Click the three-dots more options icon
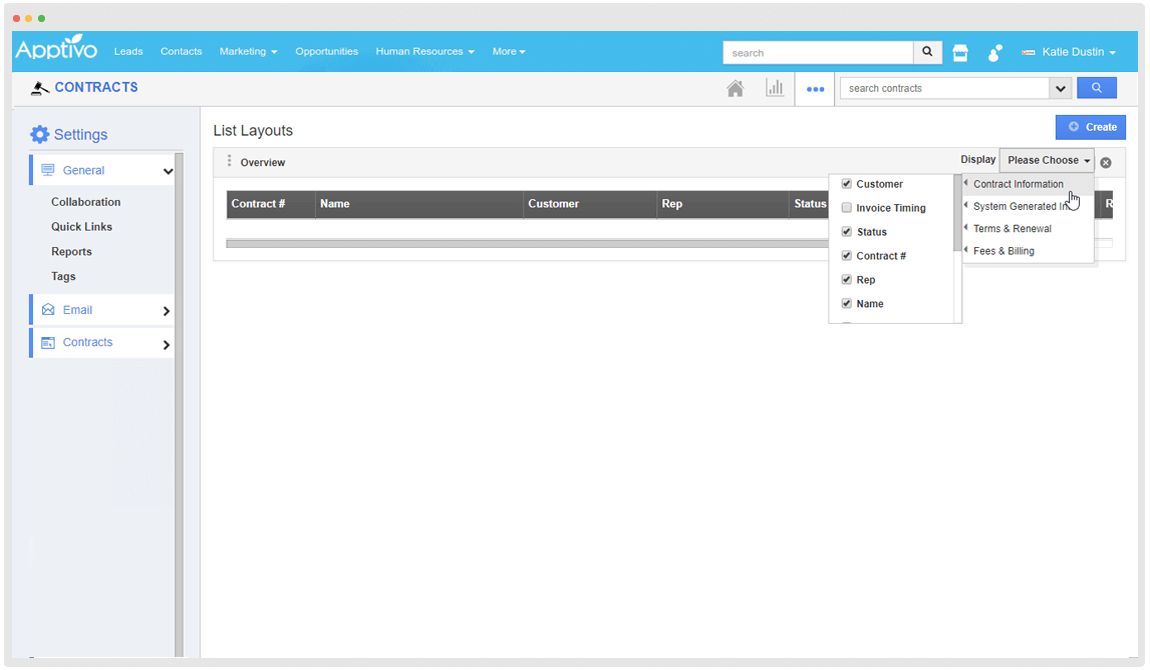This screenshot has width=1150, height=670. (816, 89)
